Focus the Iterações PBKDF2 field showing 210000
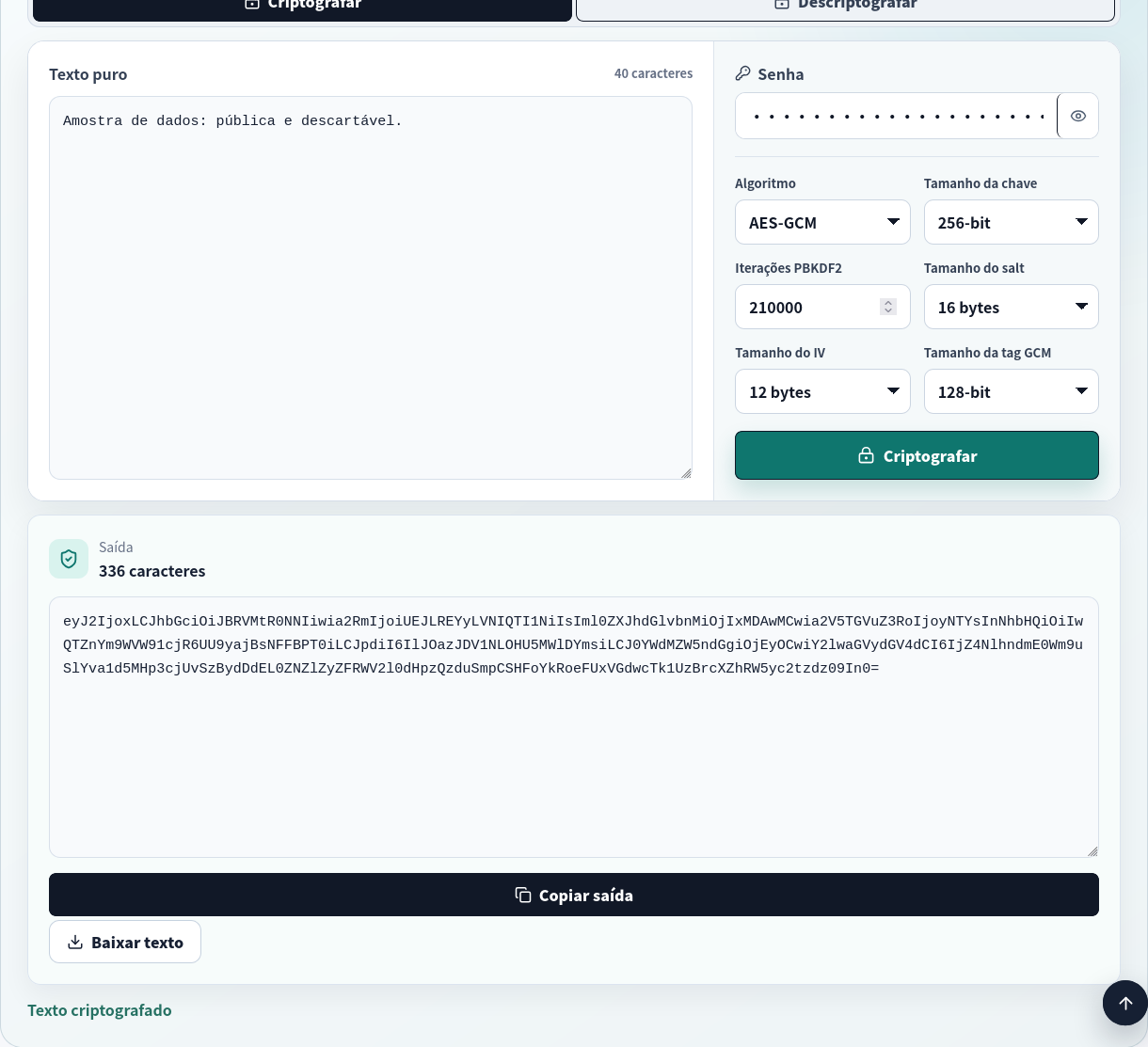Viewport: 1148px width, 1047px height. 822,307
